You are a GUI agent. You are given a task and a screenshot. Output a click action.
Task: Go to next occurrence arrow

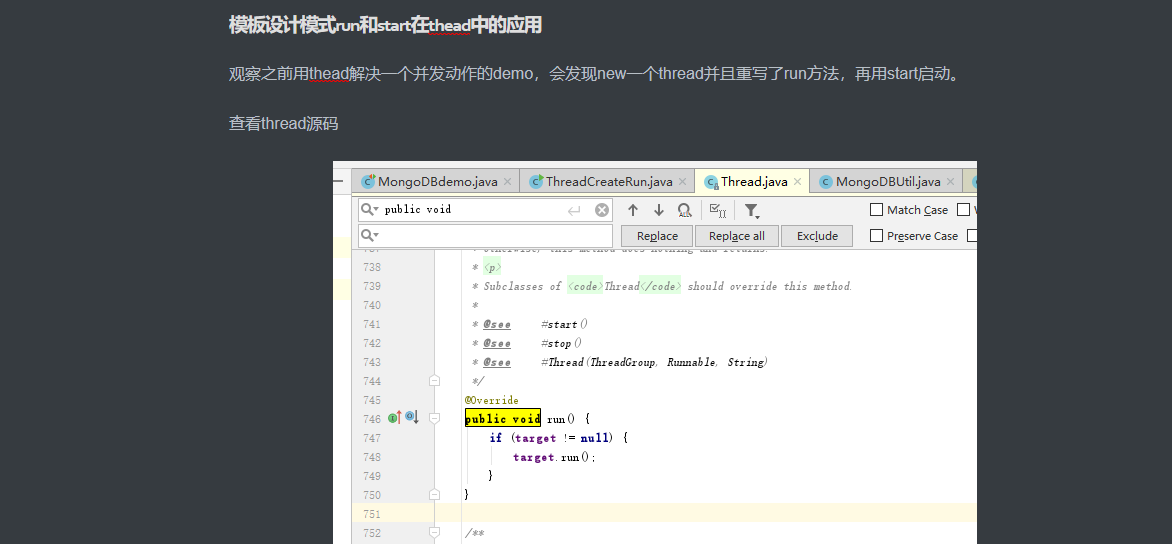[x=659, y=210]
